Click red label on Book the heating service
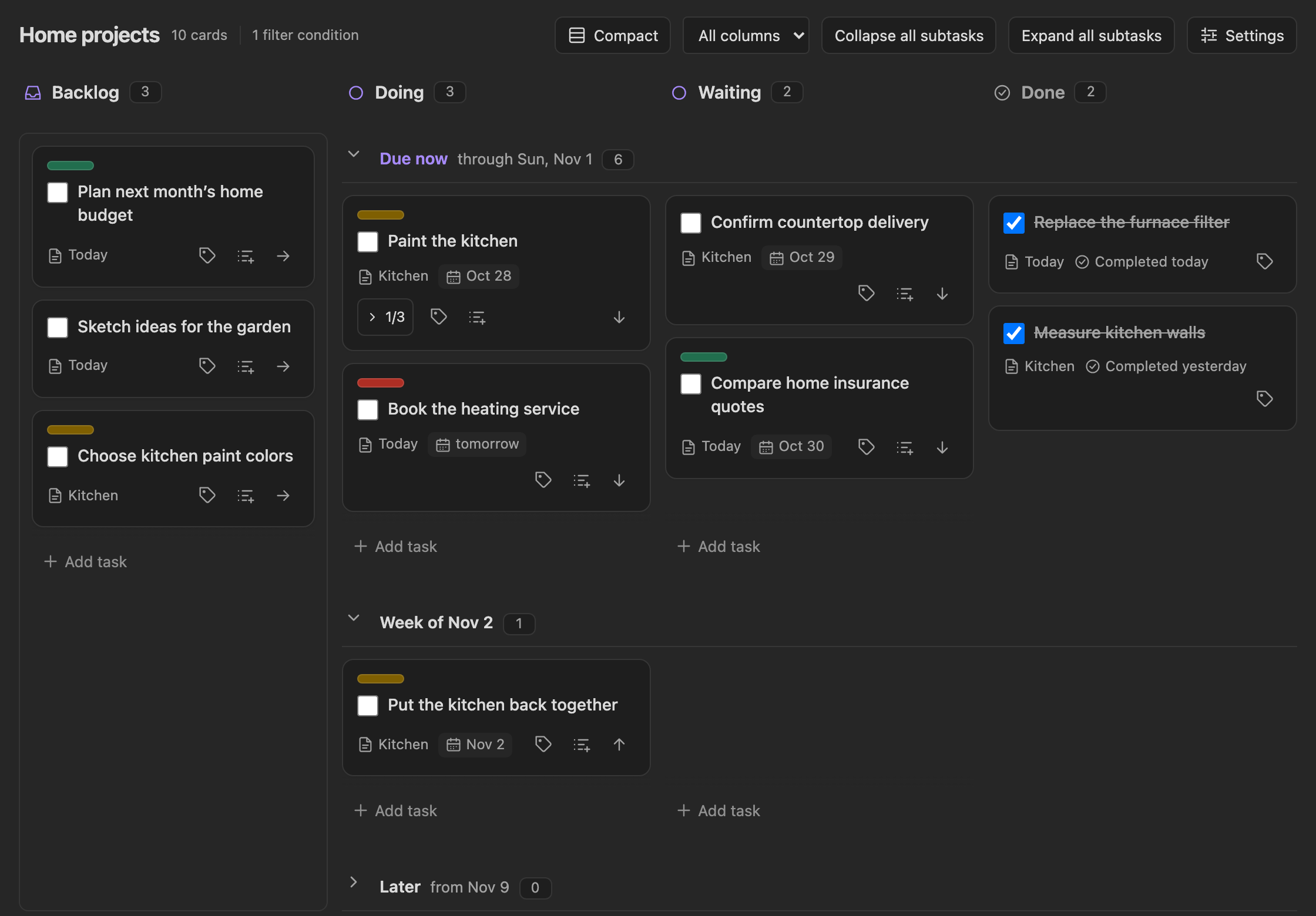 click(x=381, y=383)
